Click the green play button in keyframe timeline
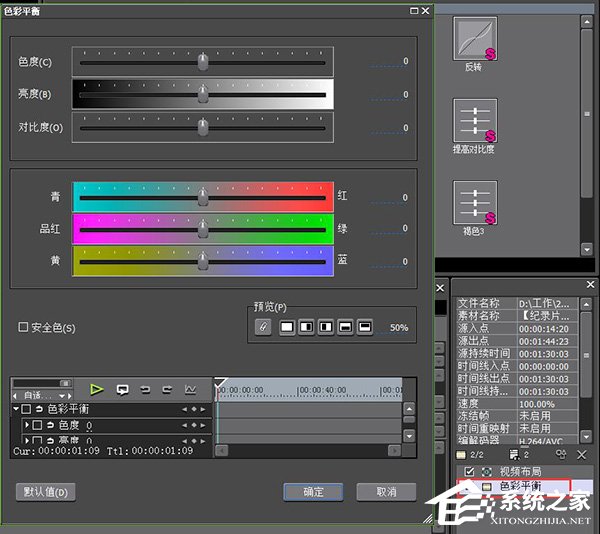The width and height of the screenshot is (600, 534). coord(97,389)
